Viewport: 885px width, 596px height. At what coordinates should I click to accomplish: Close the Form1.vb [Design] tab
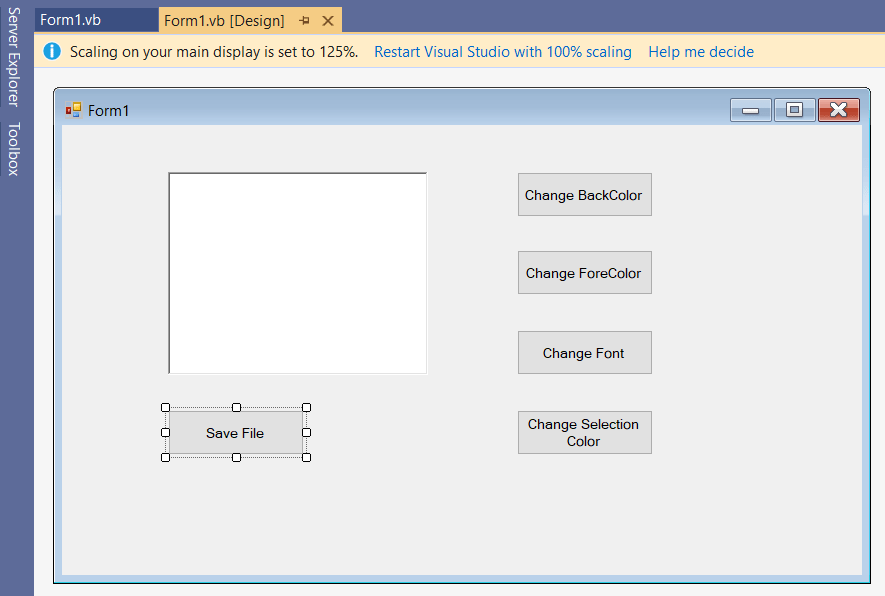point(328,20)
